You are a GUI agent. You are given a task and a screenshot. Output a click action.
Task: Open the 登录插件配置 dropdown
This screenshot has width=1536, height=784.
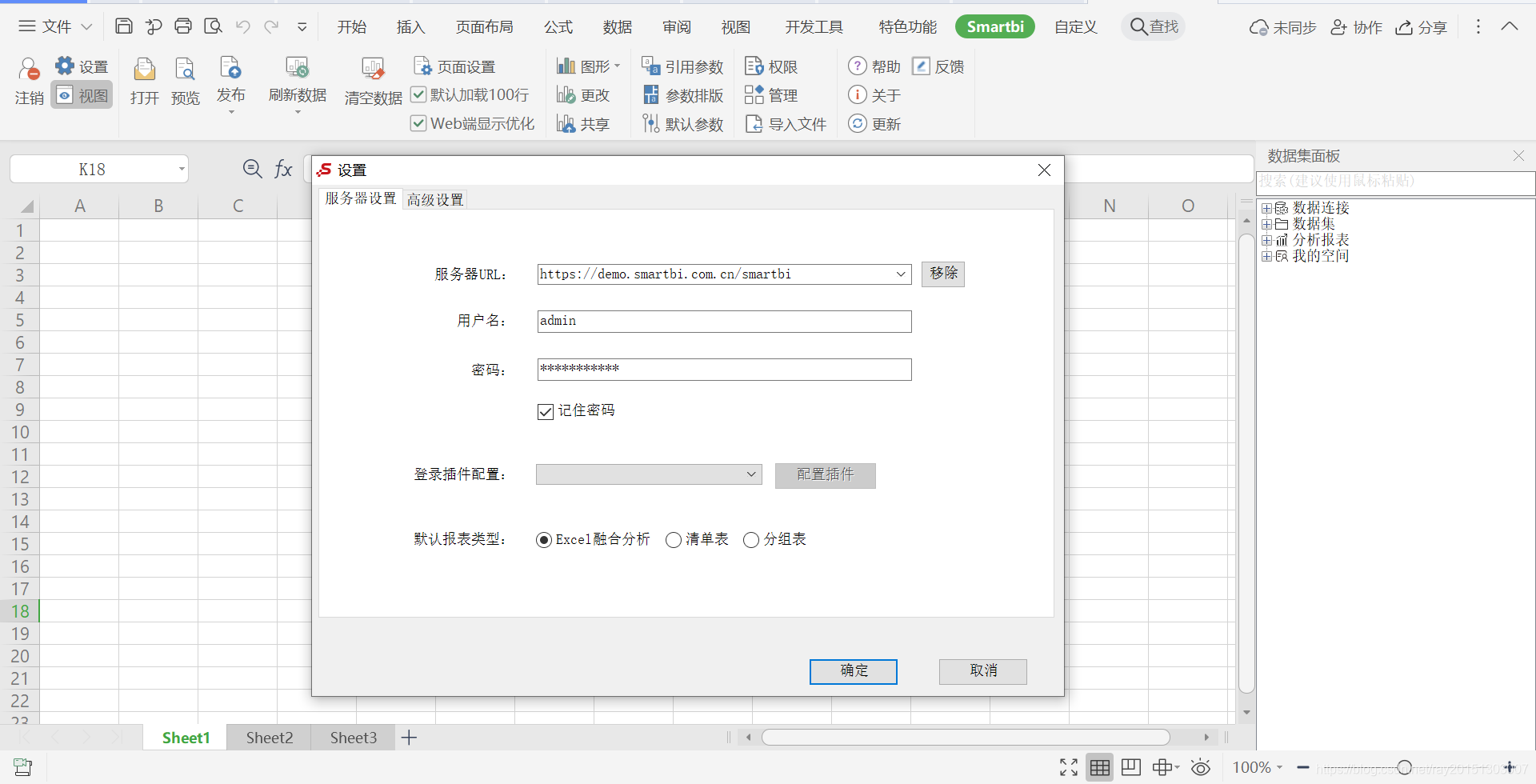pos(751,474)
